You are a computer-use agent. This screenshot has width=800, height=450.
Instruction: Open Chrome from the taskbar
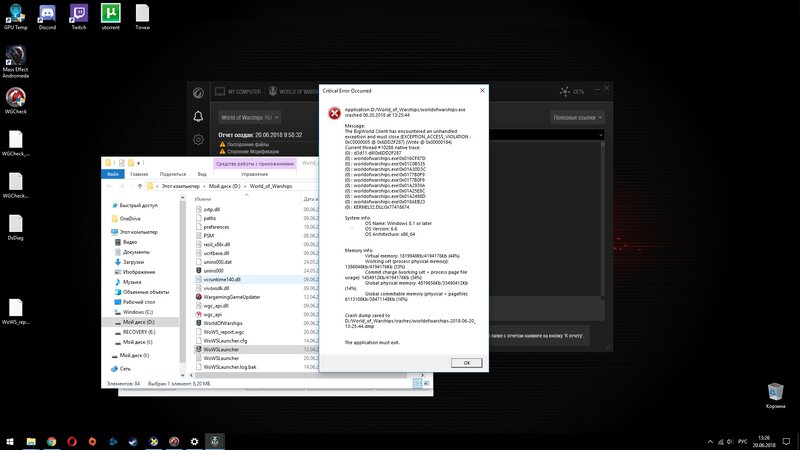(52, 441)
